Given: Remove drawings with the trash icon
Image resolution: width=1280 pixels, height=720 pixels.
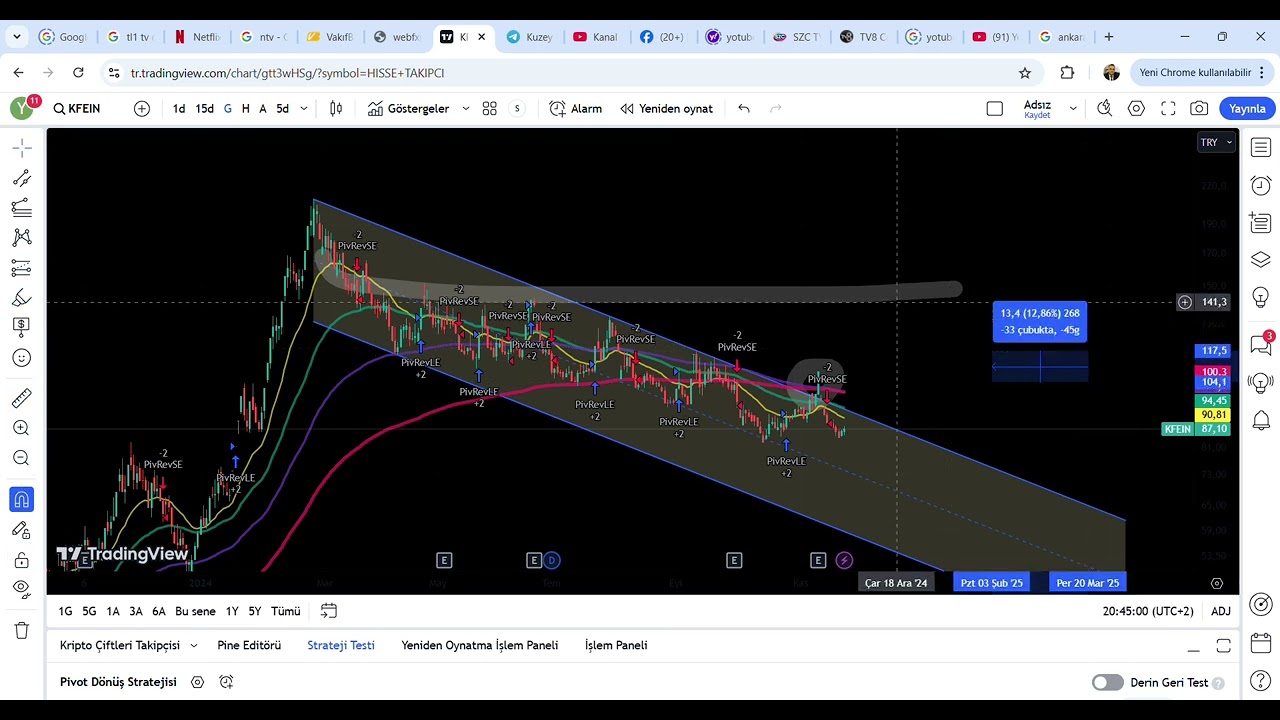Looking at the screenshot, I should 22,630.
